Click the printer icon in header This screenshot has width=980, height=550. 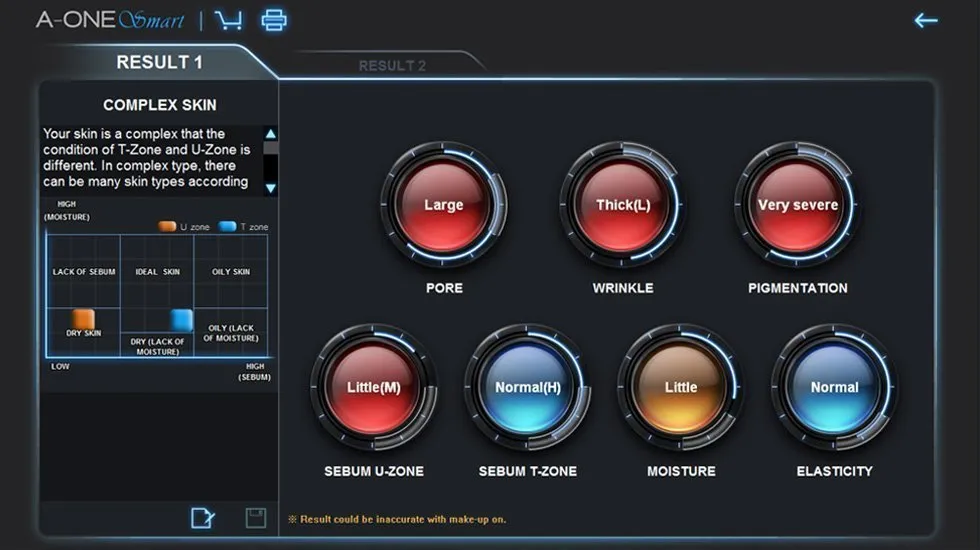pos(273,20)
